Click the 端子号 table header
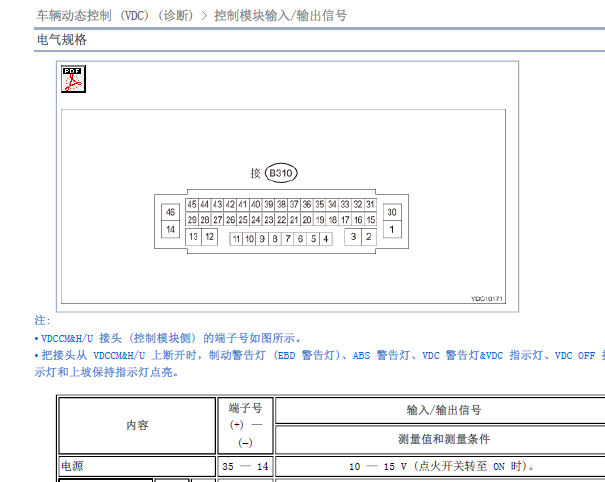The width and height of the screenshot is (605, 482). (245, 425)
